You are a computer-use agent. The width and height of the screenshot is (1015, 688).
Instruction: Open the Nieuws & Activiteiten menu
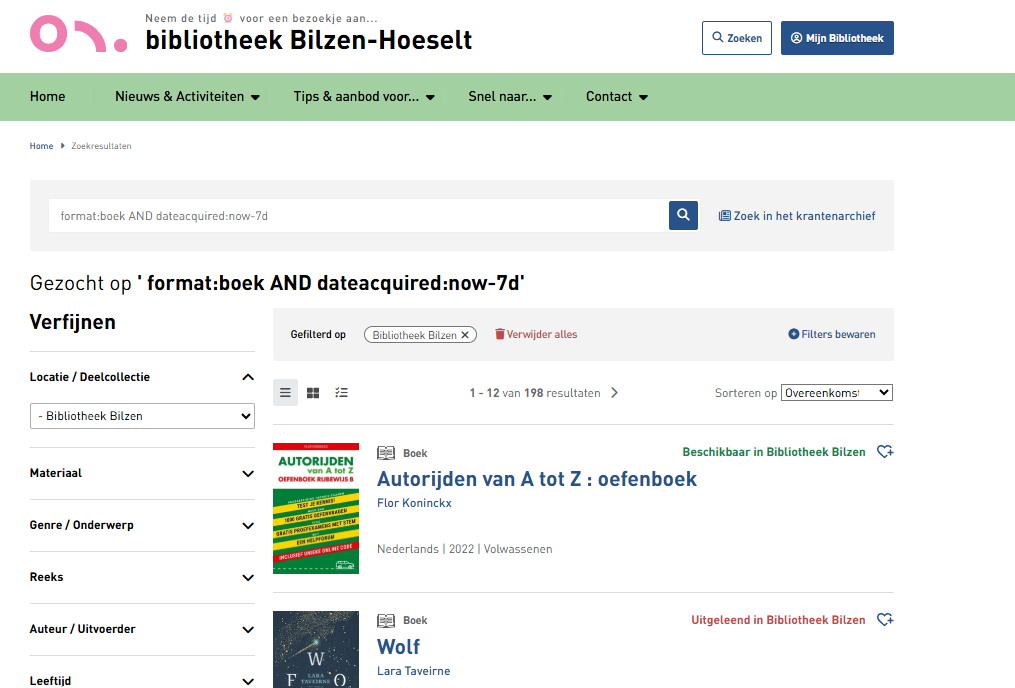[x=187, y=97]
